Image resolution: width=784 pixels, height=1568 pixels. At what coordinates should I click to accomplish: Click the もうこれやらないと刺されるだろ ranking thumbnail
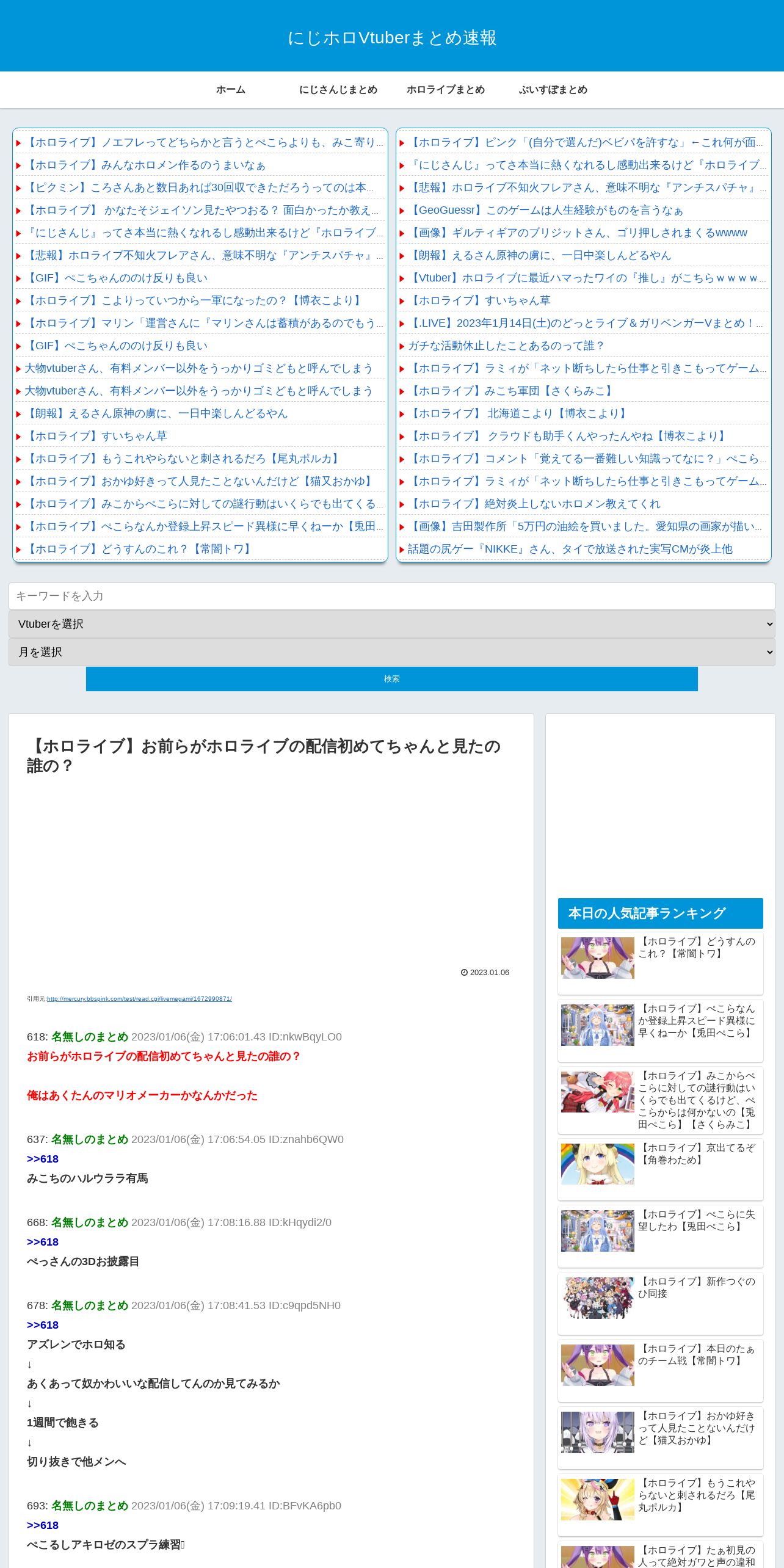click(x=598, y=1500)
